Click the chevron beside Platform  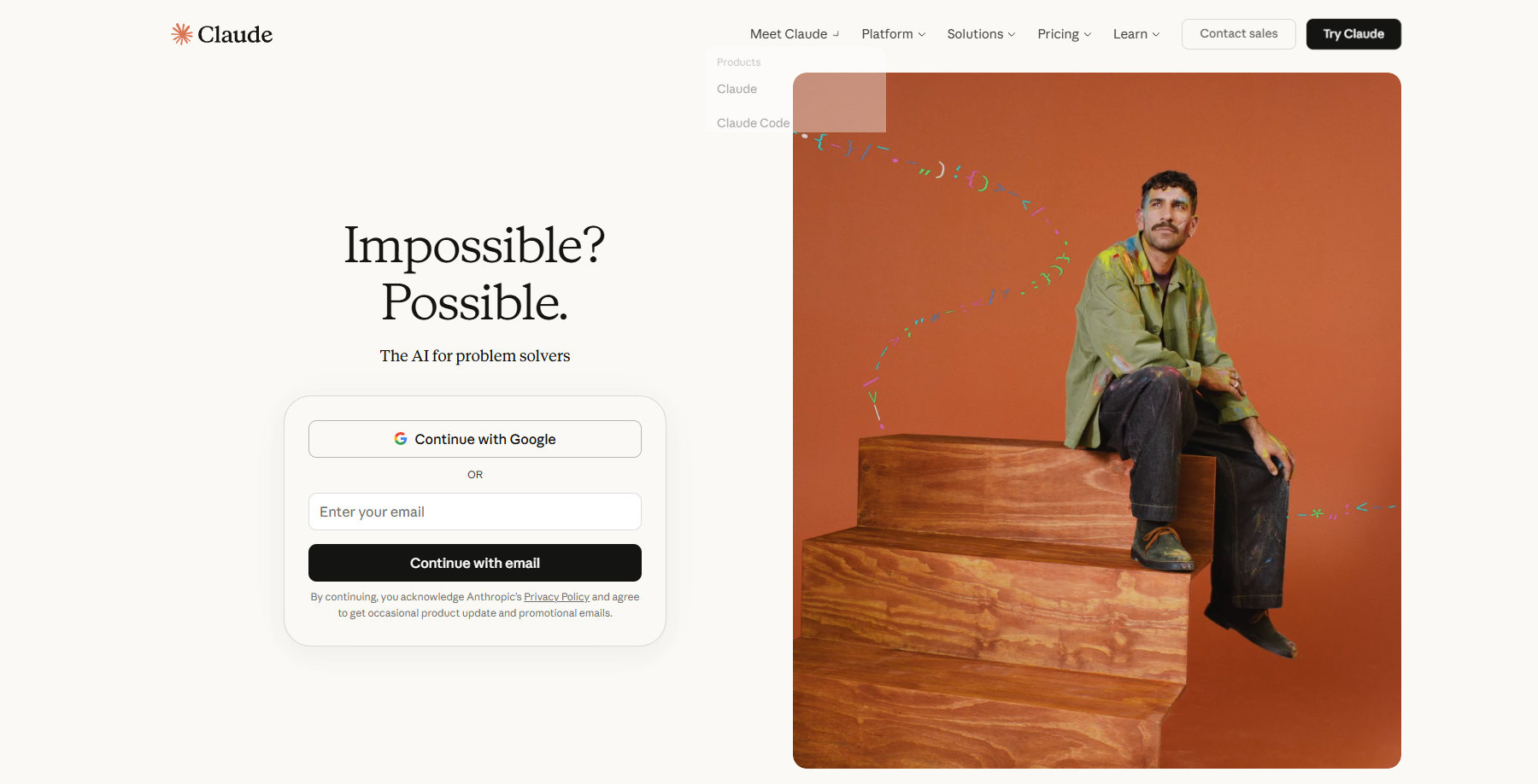pos(922,34)
